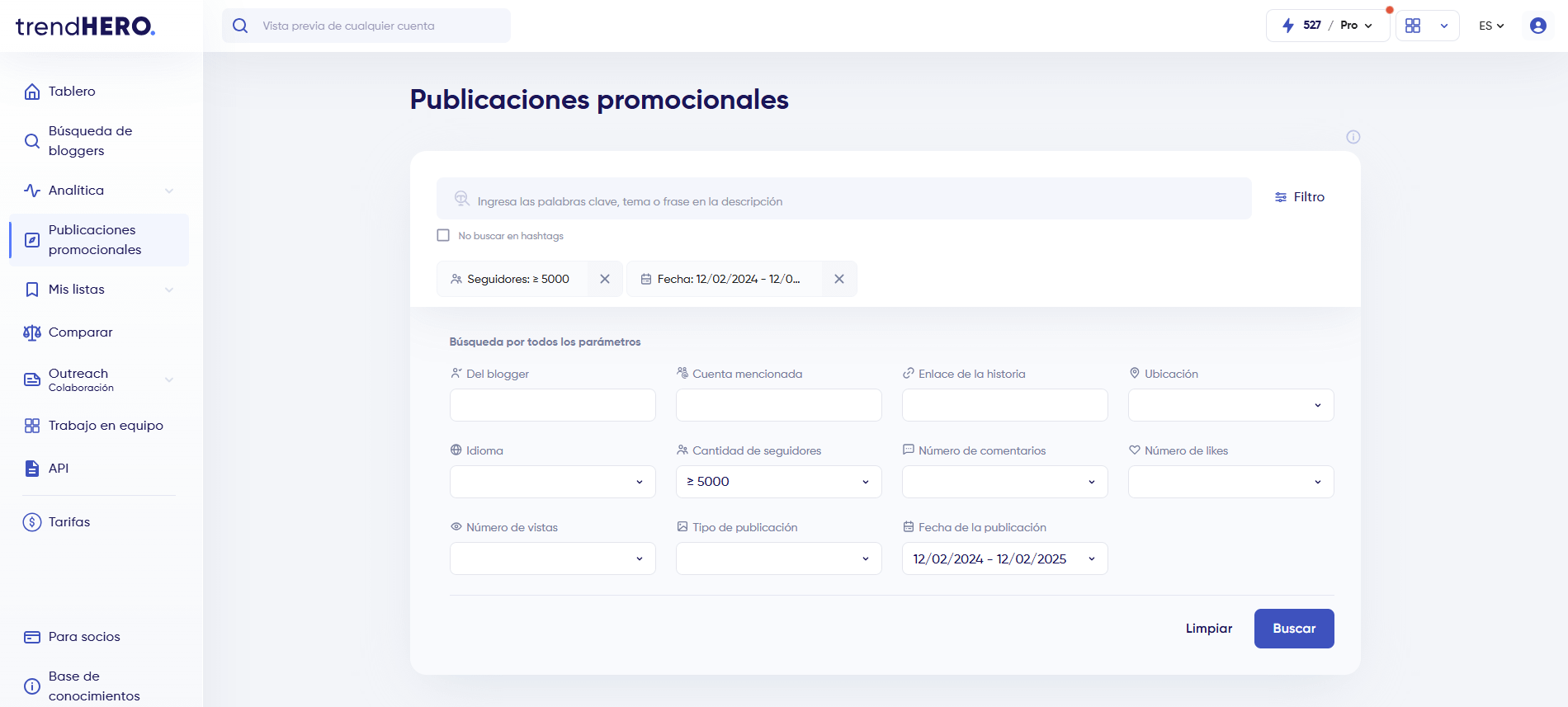Click the trendHERO logo
The width and height of the screenshot is (1568, 707).
[85, 26]
